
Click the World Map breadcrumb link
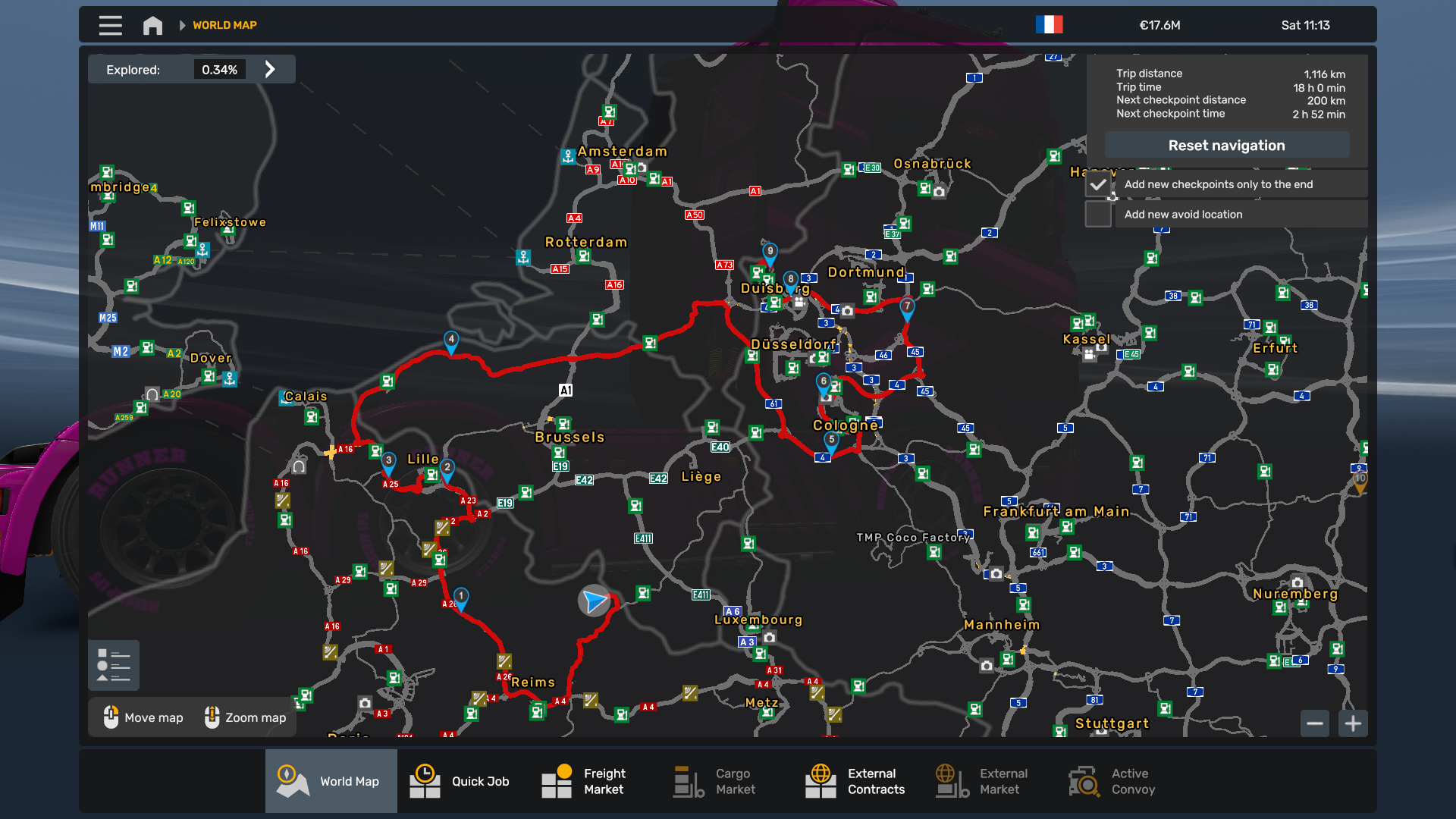224,25
